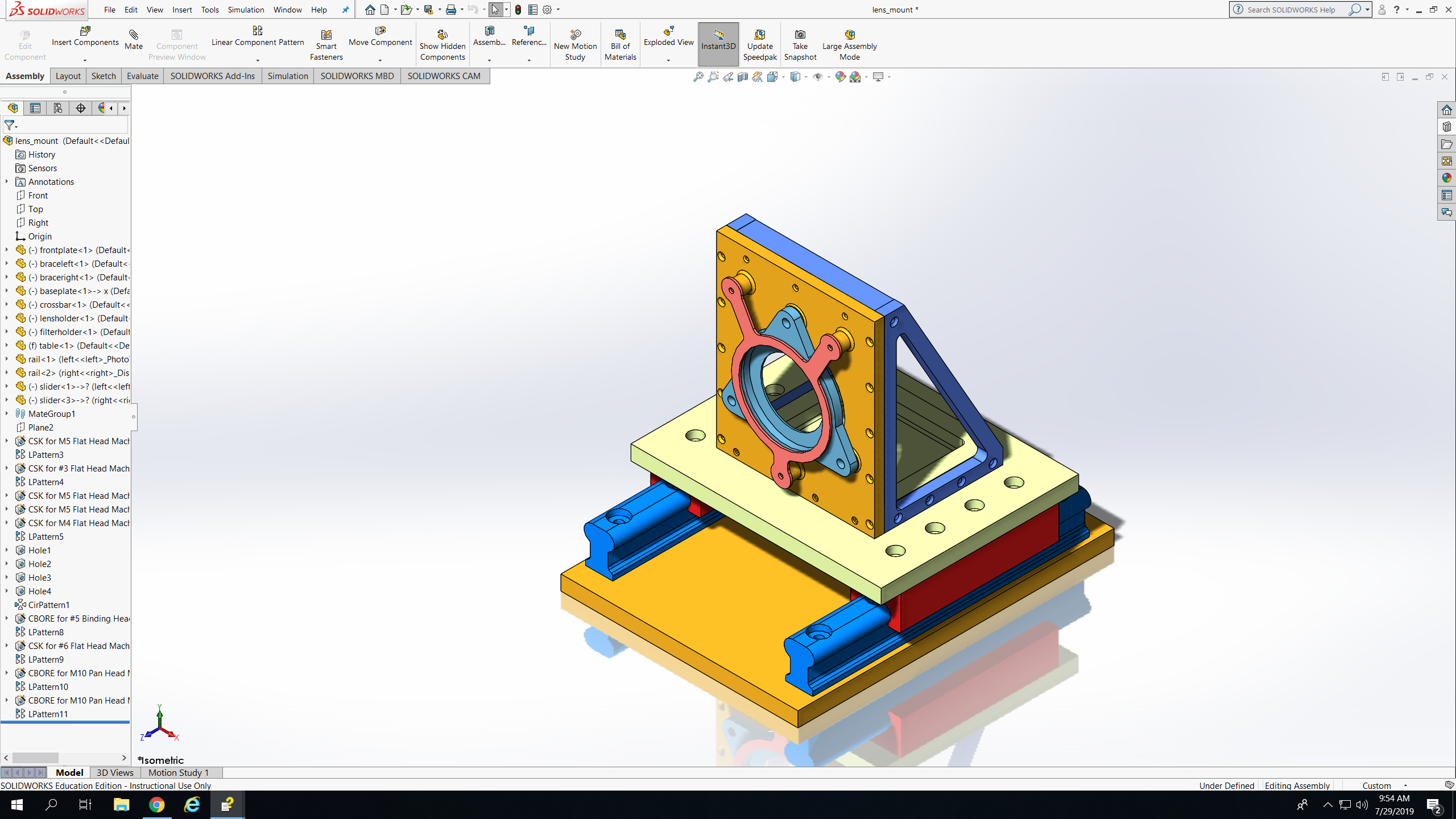Click the Mate tool icon
The height and width of the screenshot is (819, 1456).
tap(133, 35)
